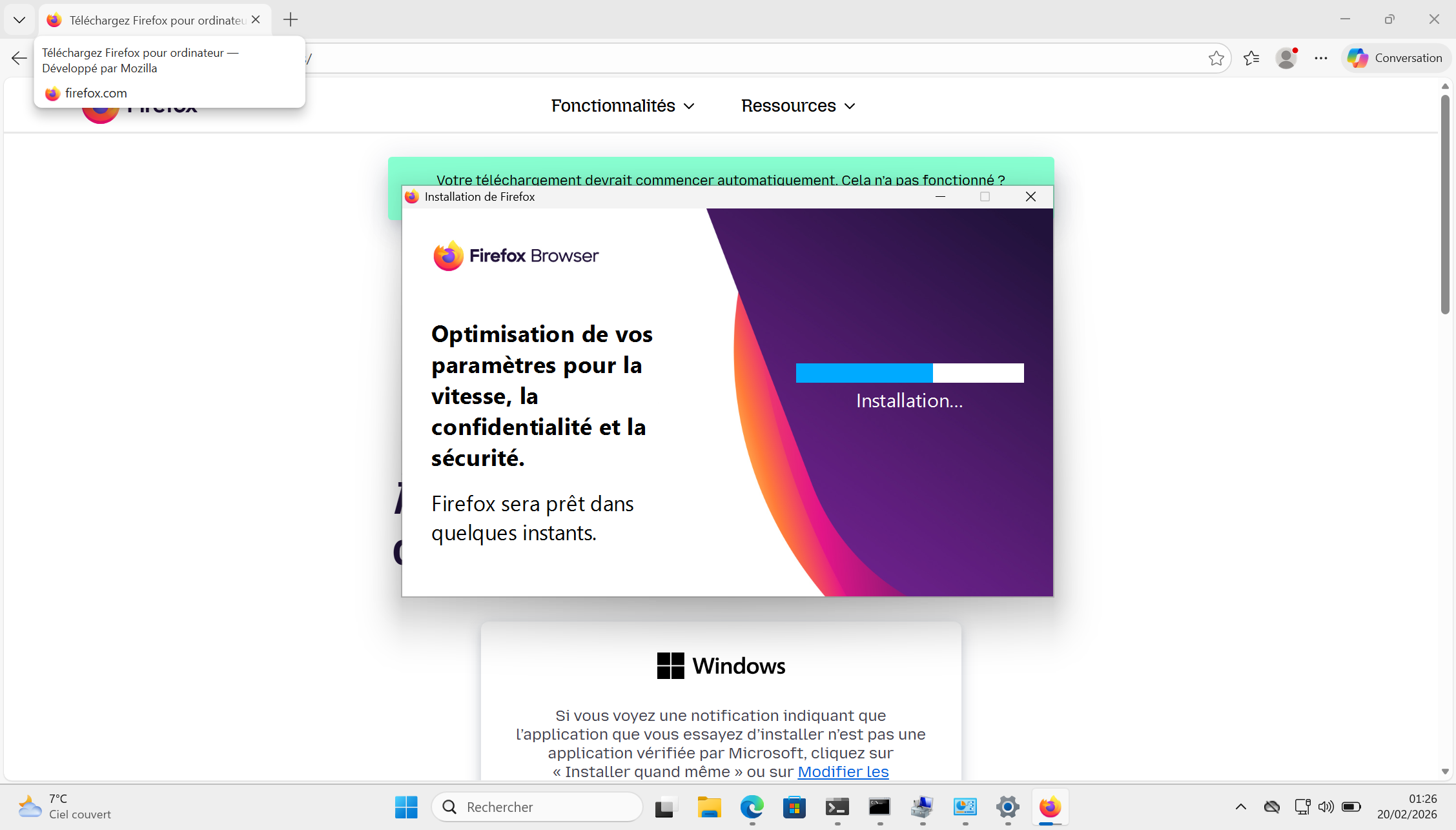Minimize the Installation de Firefox window
Viewport: 1456px width, 830px height.
(940, 197)
